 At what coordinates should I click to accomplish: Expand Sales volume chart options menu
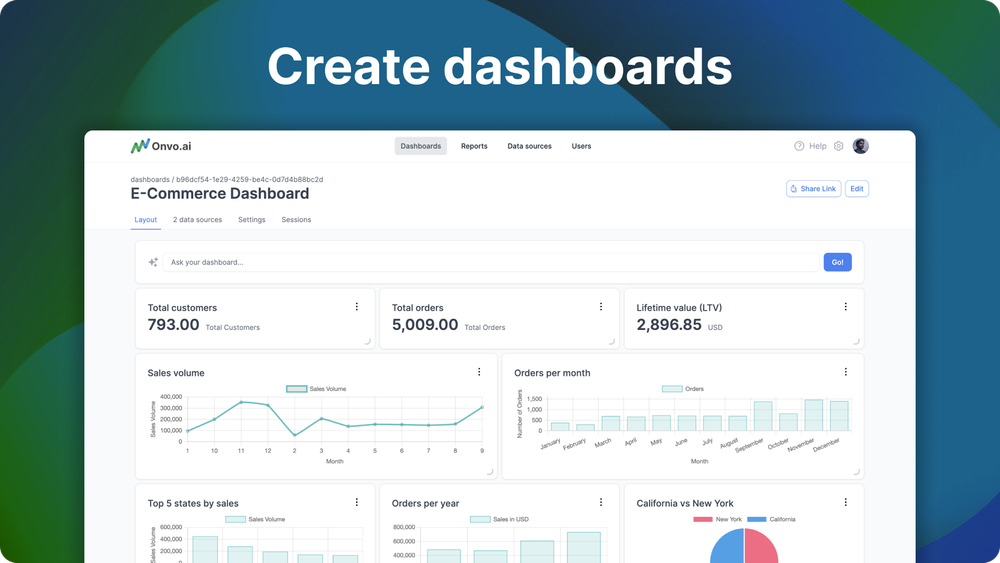479,372
